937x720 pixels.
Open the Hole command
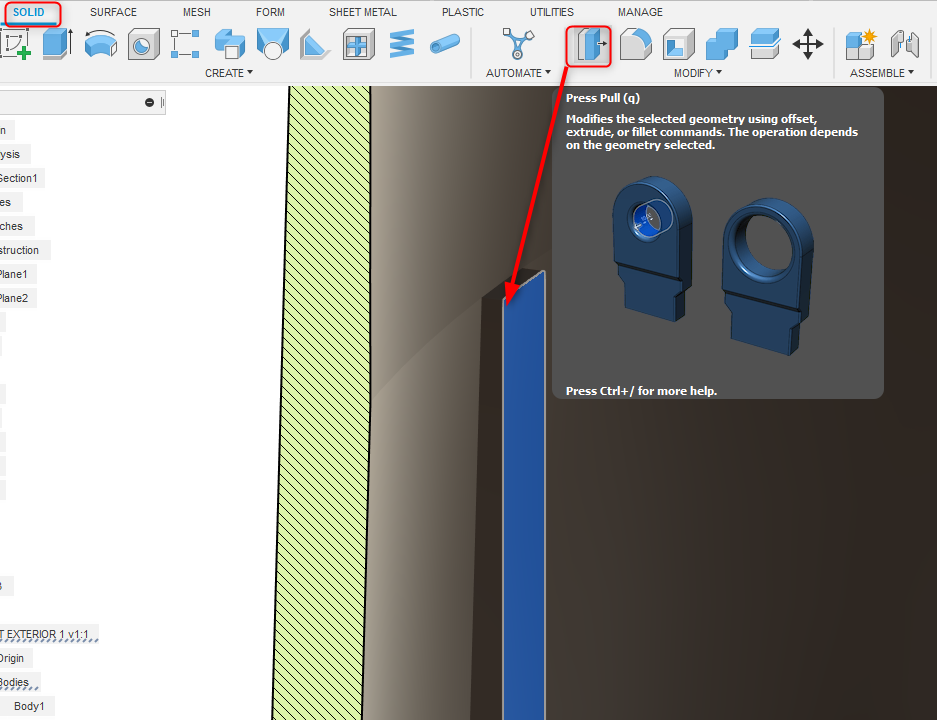pos(142,44)
